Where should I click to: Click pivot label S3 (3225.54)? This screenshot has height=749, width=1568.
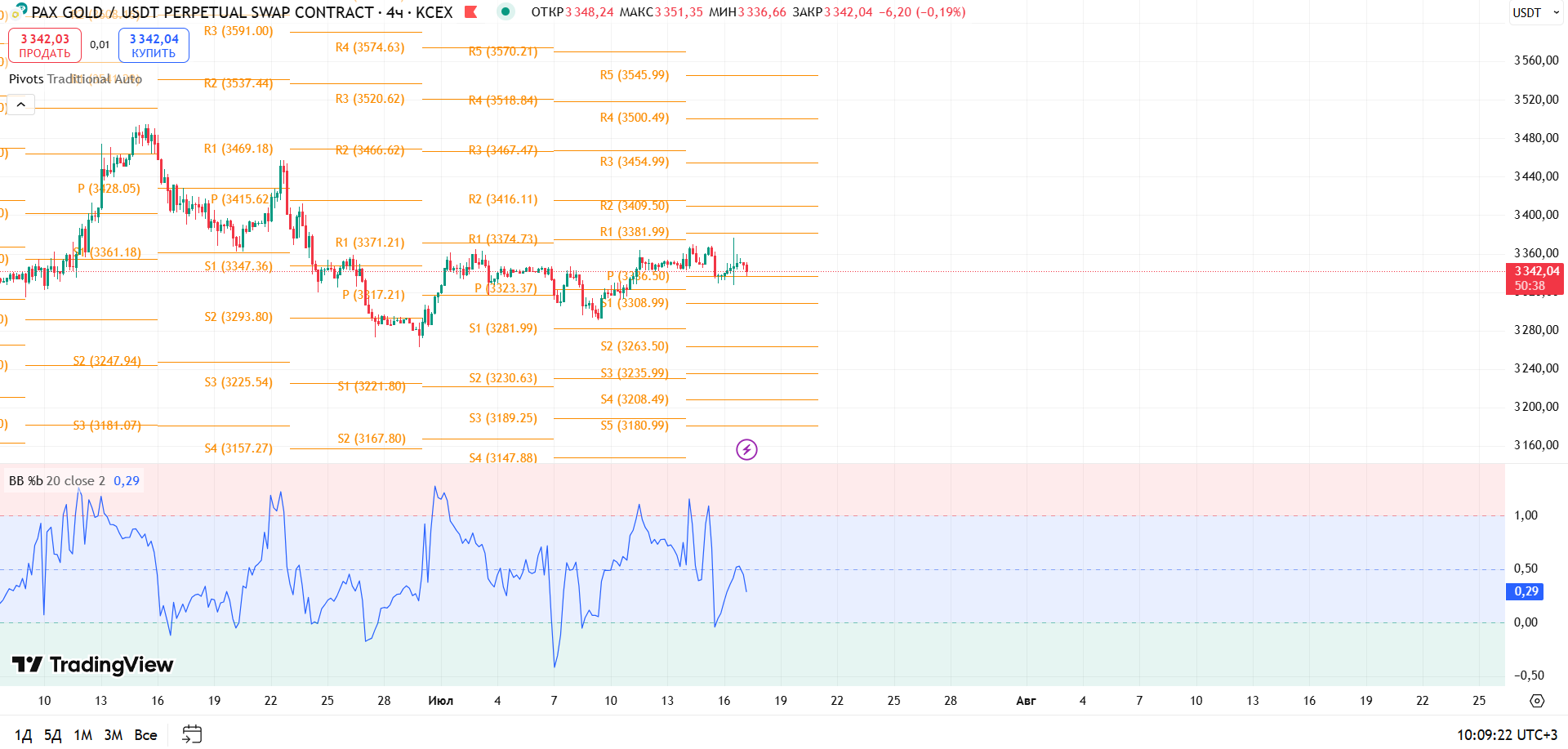point(238,382)
